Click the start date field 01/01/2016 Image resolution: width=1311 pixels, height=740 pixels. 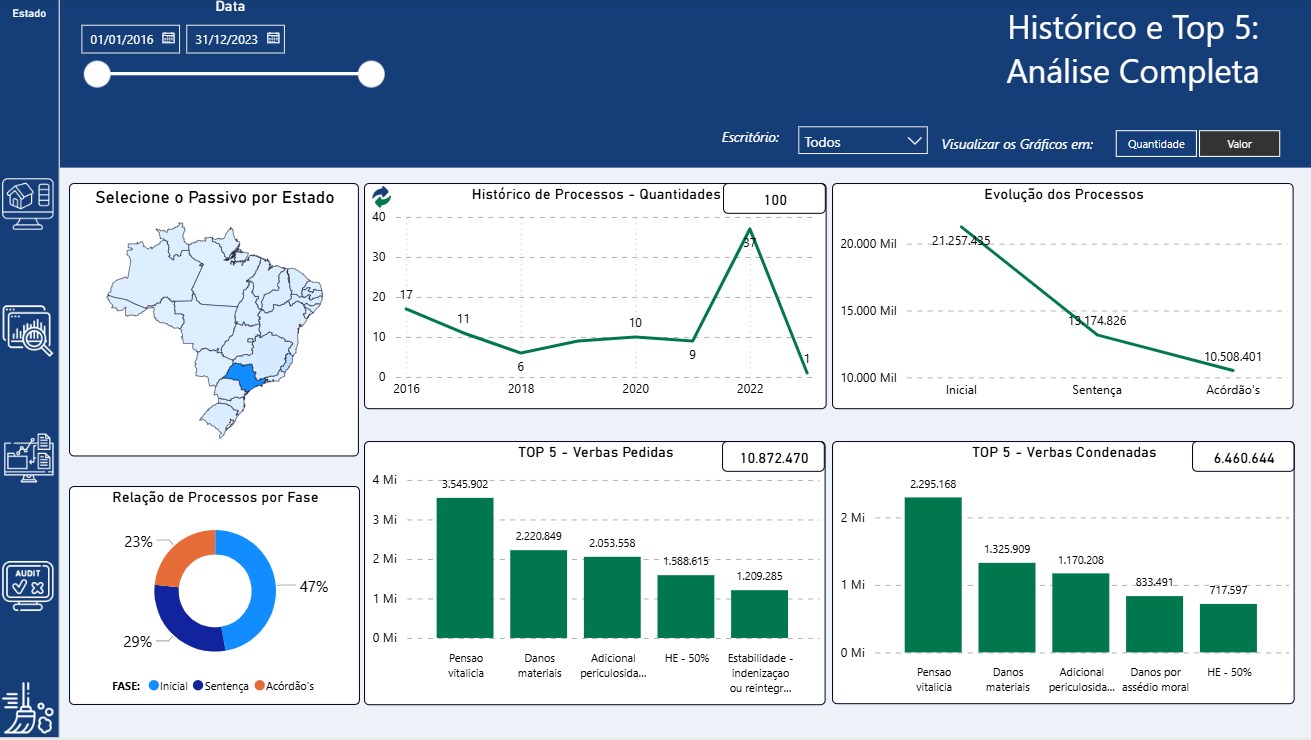(122, 40)
